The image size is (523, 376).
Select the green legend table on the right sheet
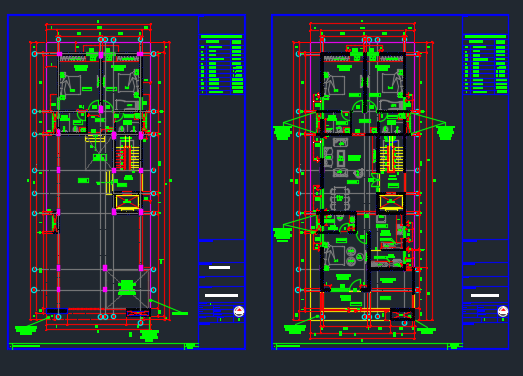coord(486,64)
